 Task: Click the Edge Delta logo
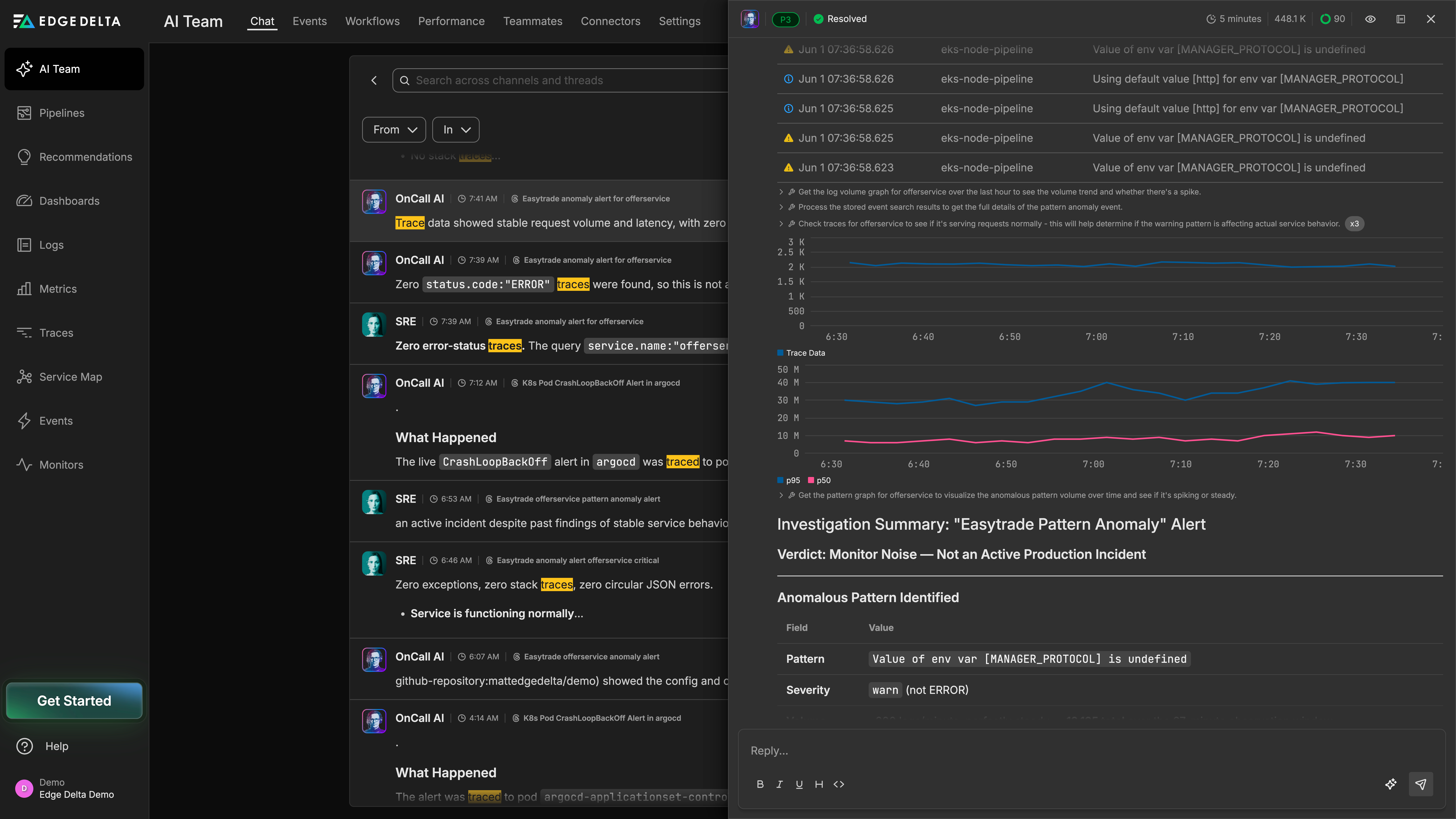click(x=67, y=21)
